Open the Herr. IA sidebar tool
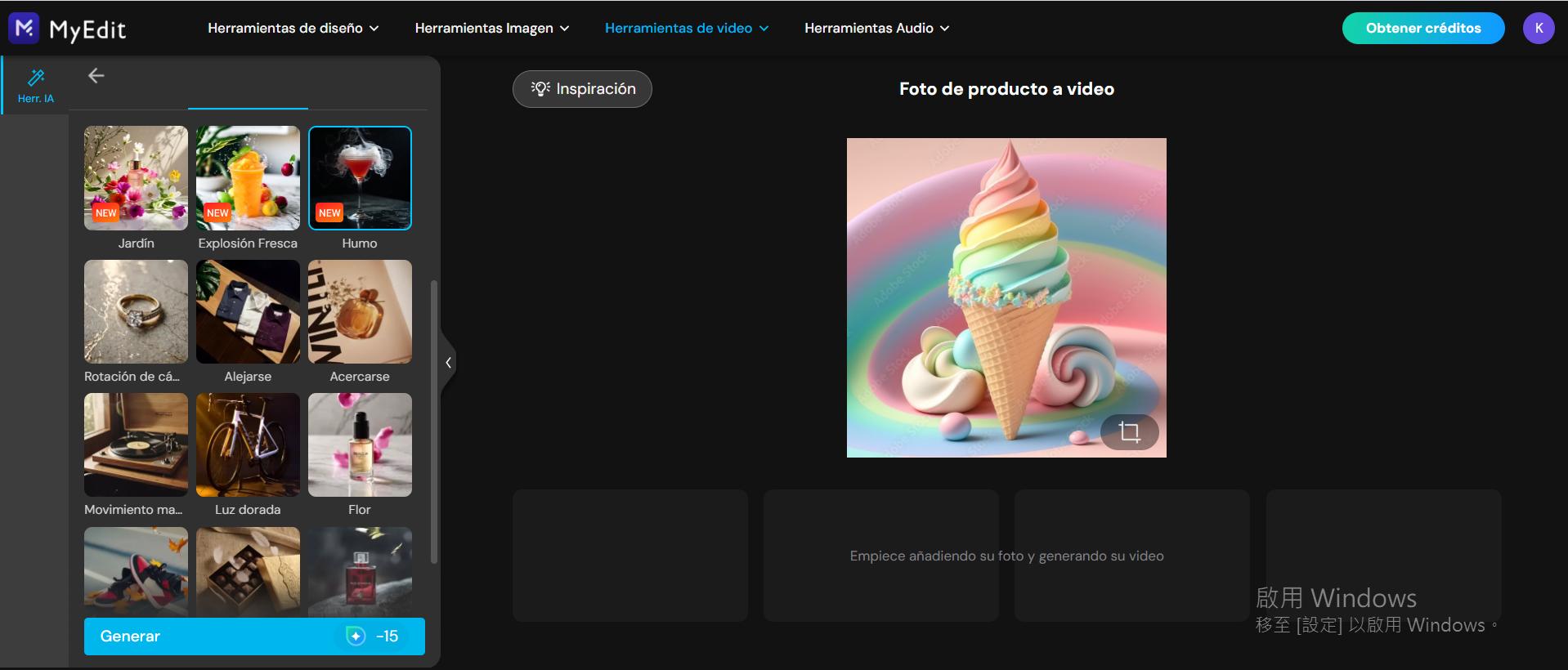 pyautogui.click(x=35, y=86)
